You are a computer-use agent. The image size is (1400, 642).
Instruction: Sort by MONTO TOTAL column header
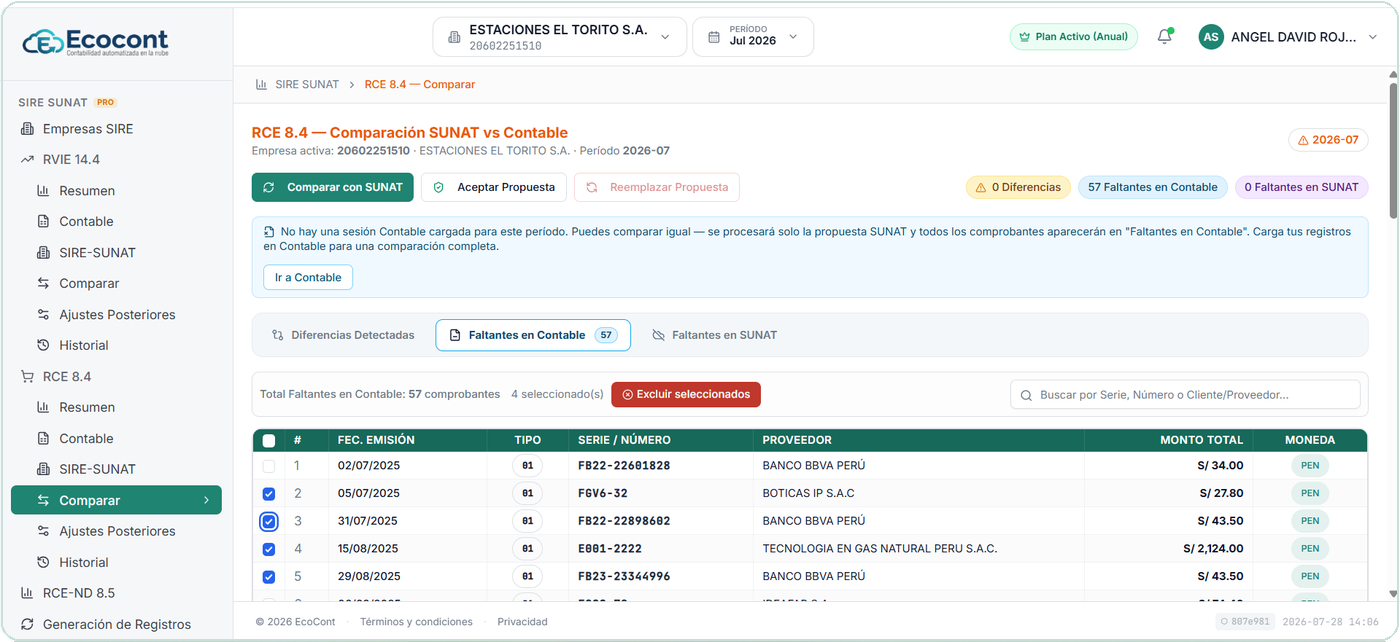tap(1201, 440)
